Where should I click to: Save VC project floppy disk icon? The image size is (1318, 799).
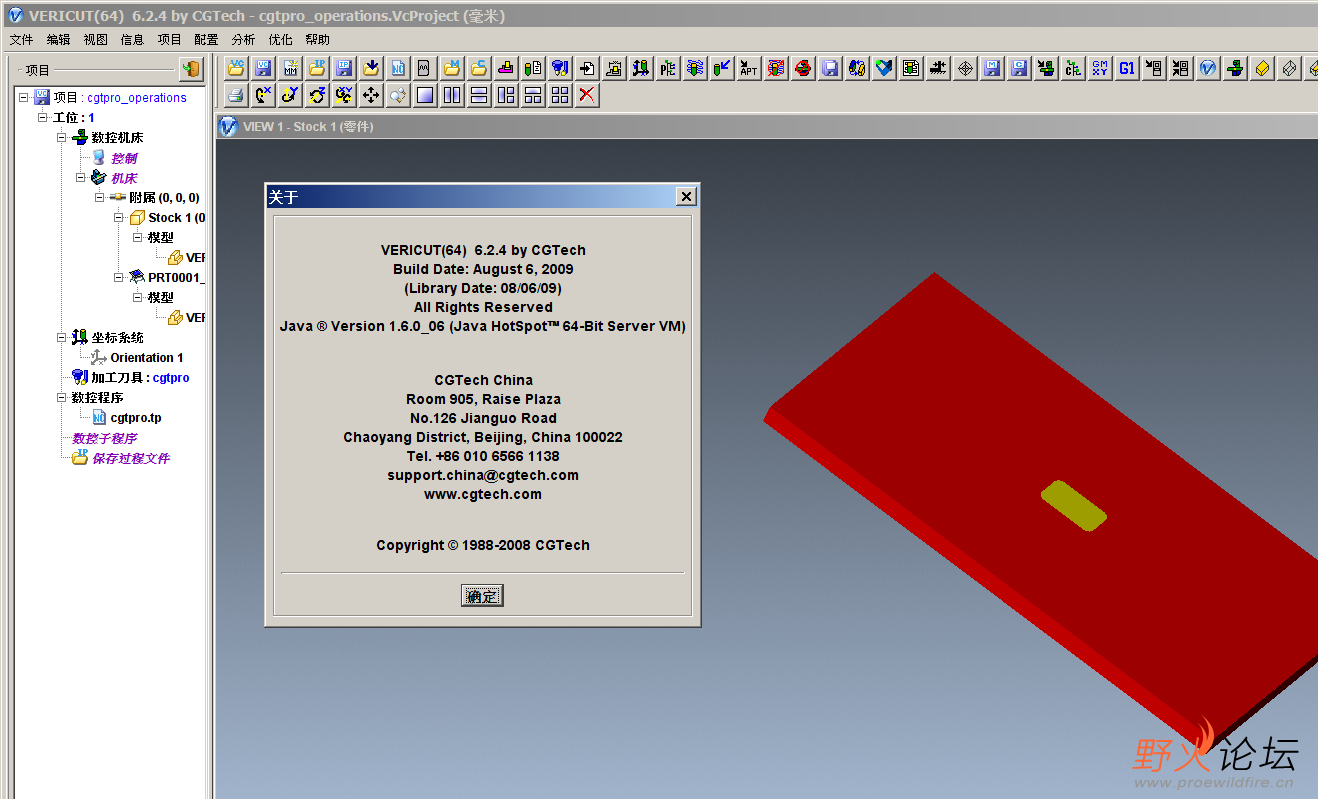click(263, 68)
